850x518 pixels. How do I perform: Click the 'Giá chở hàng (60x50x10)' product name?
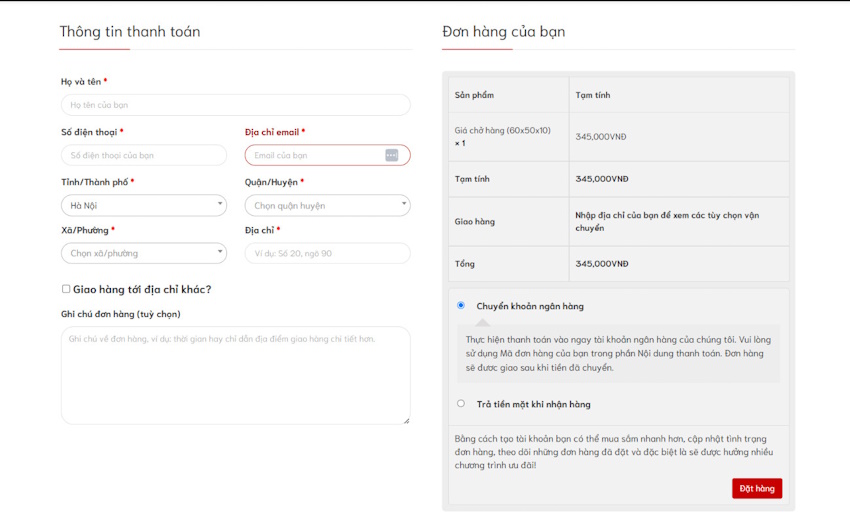pyautogui.click(x=502, y=130)
